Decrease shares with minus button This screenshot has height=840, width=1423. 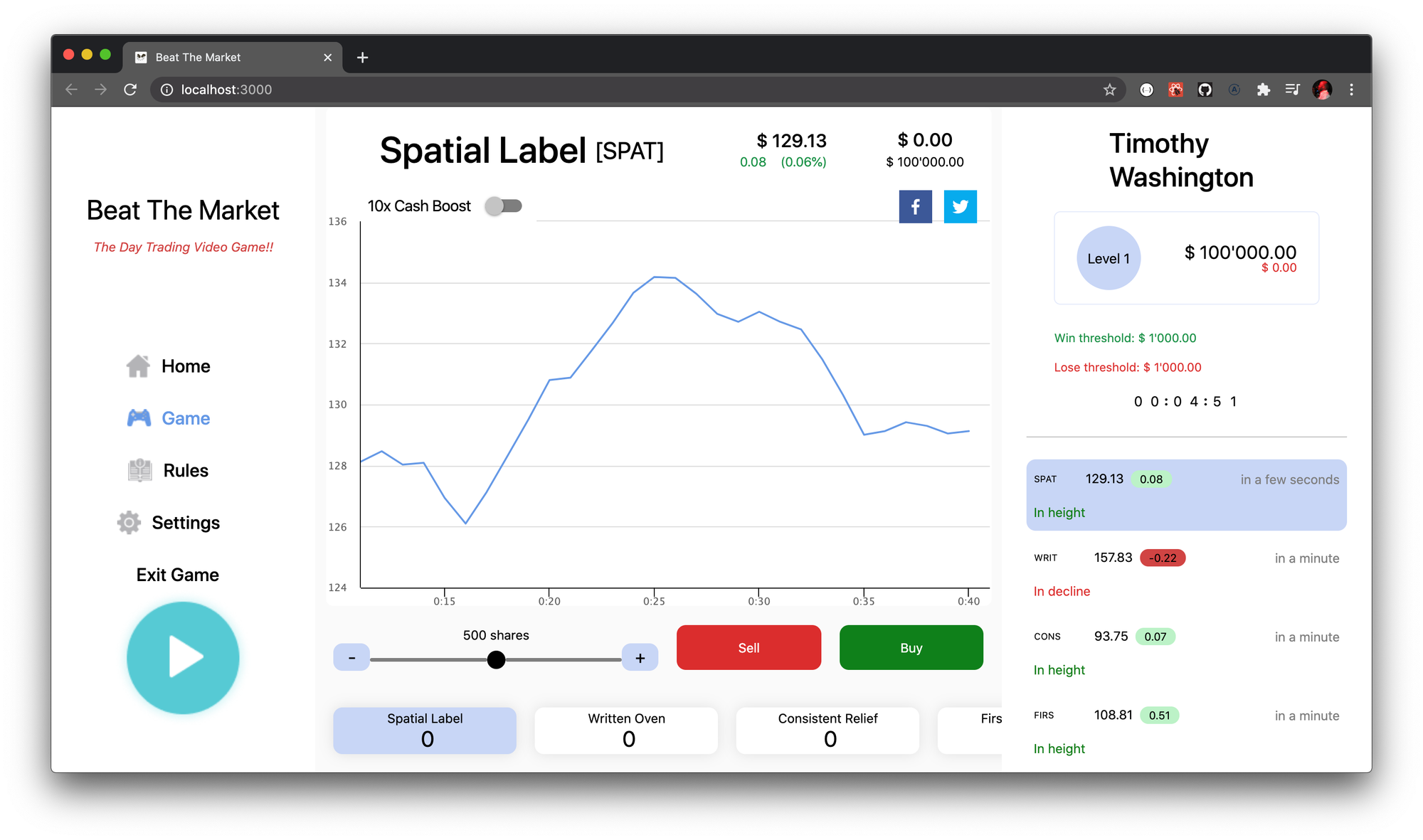351,658
